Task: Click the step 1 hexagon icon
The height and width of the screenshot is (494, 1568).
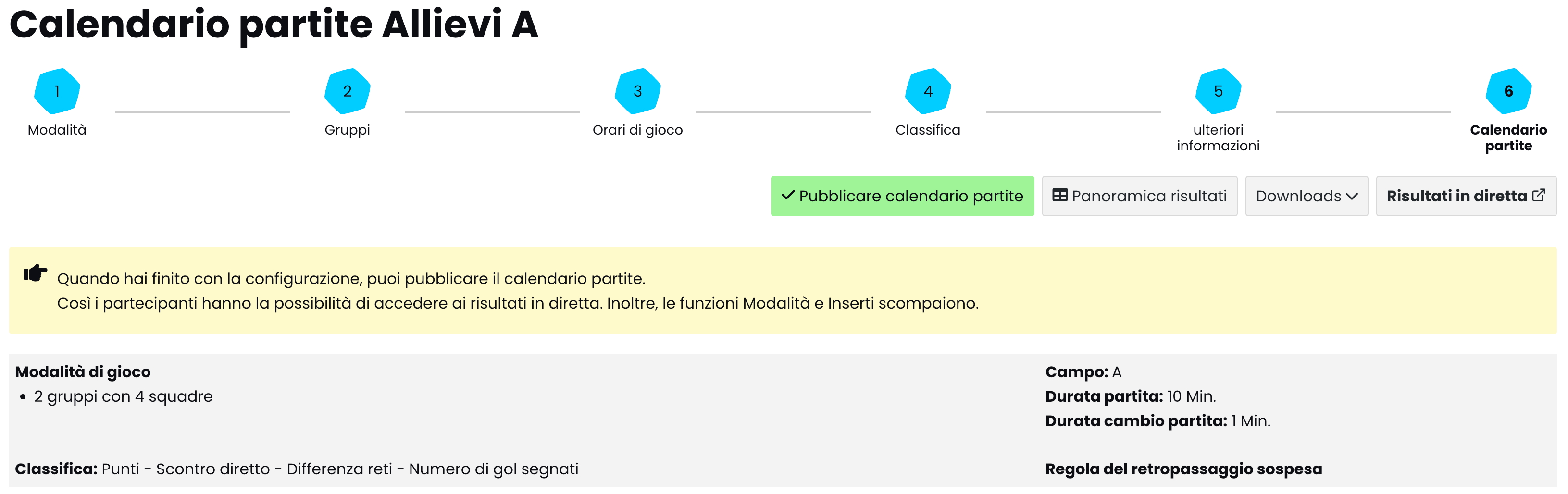Action: [57, 91]
